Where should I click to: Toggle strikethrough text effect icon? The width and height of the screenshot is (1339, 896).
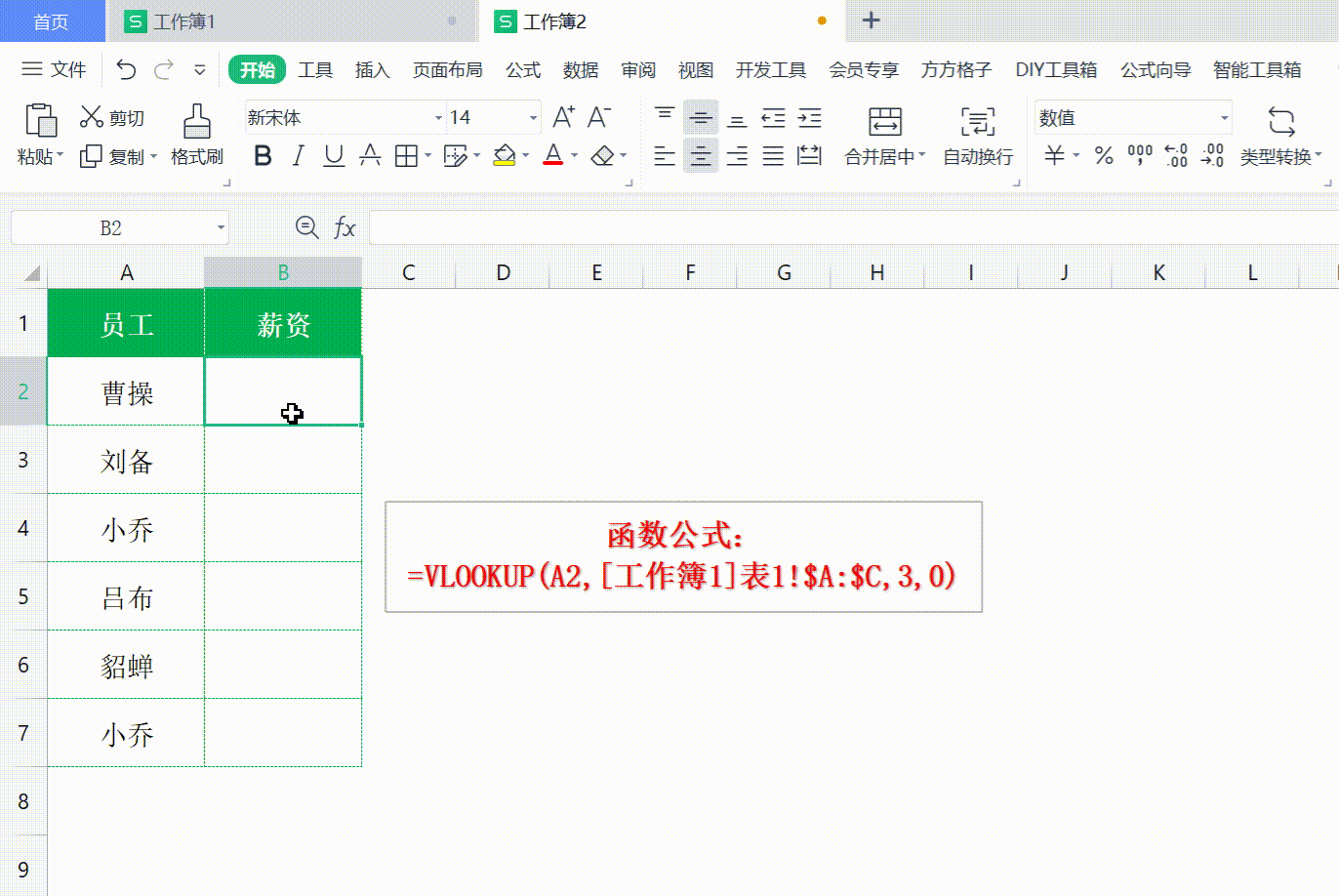coord(370,155)
